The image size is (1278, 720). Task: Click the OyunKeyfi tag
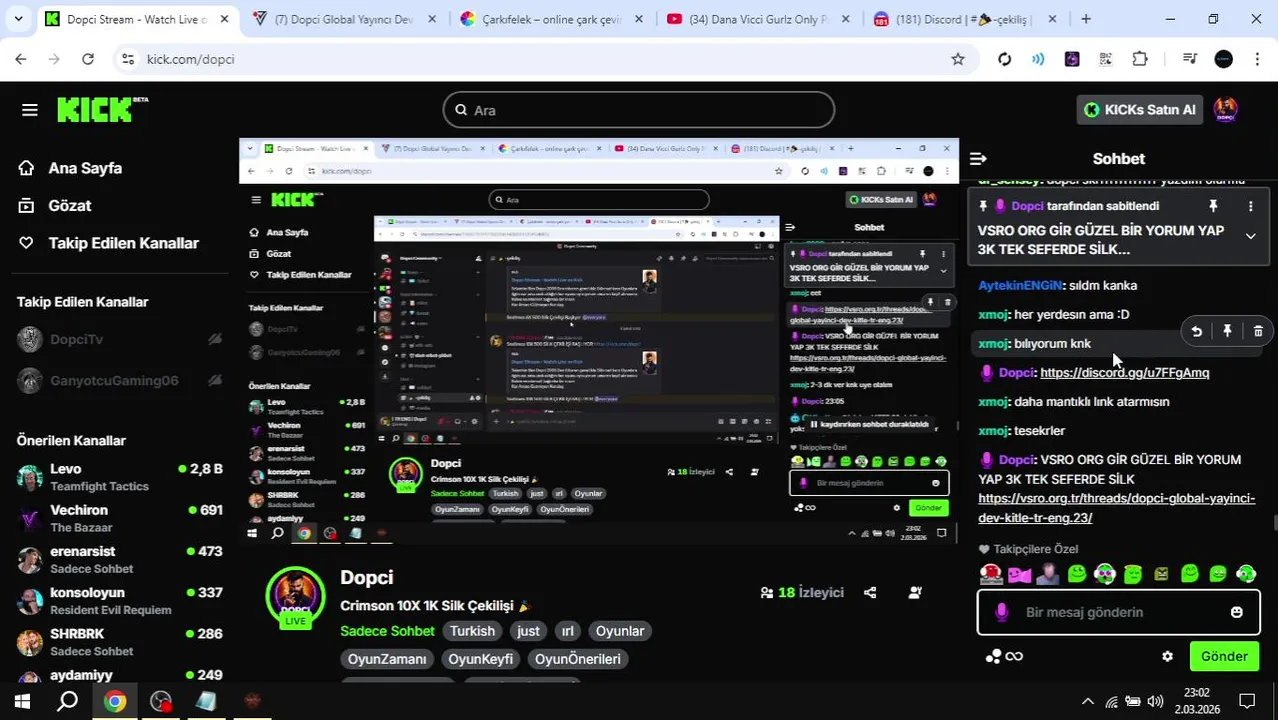[x=480, y=659]
